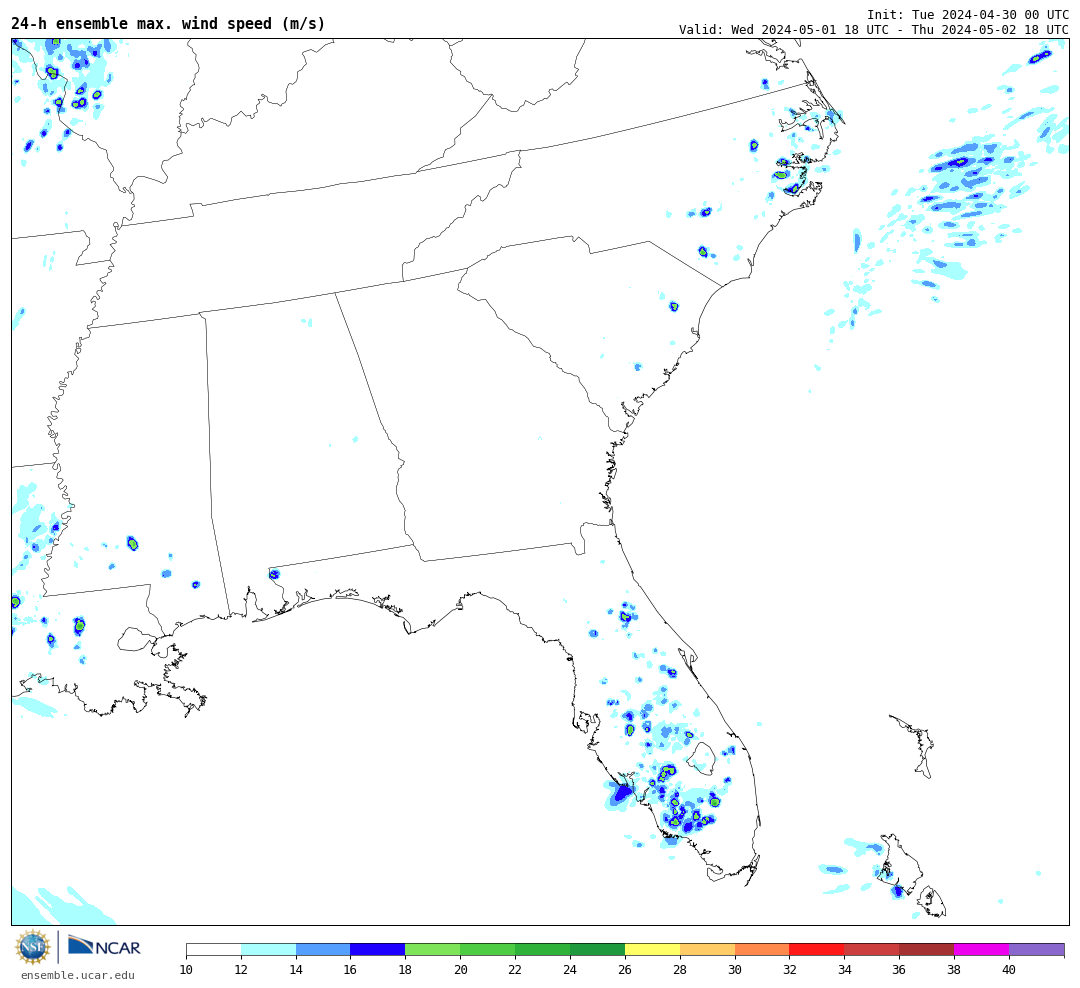1080x988 pixels.
Task: Click the NCAR logo
Action: 104,946
